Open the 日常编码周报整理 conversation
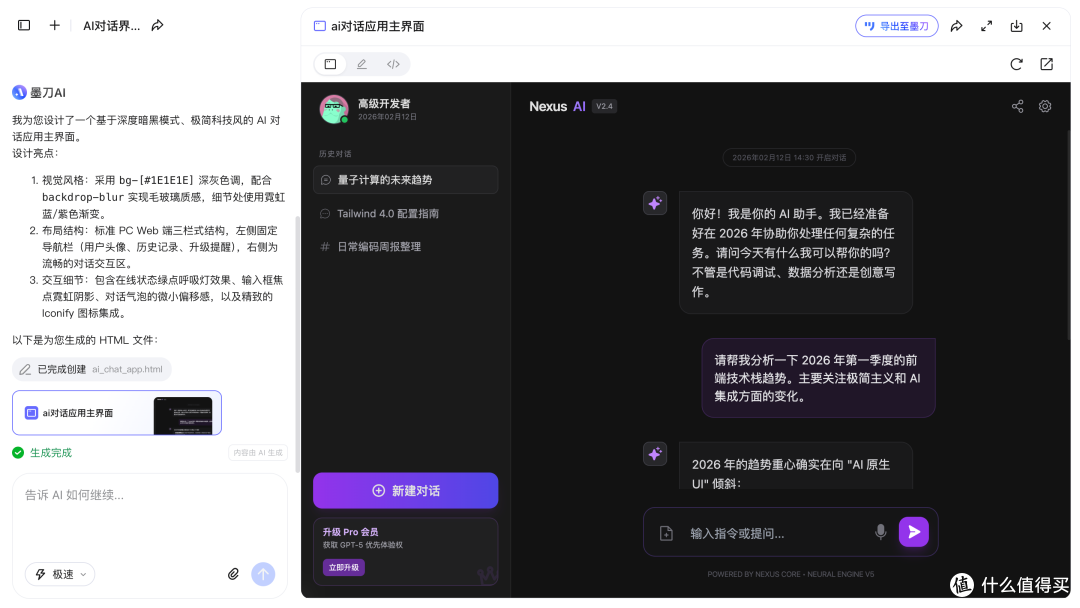The image size is (1080, 608). pyautogui.click(x=405, y=247)
